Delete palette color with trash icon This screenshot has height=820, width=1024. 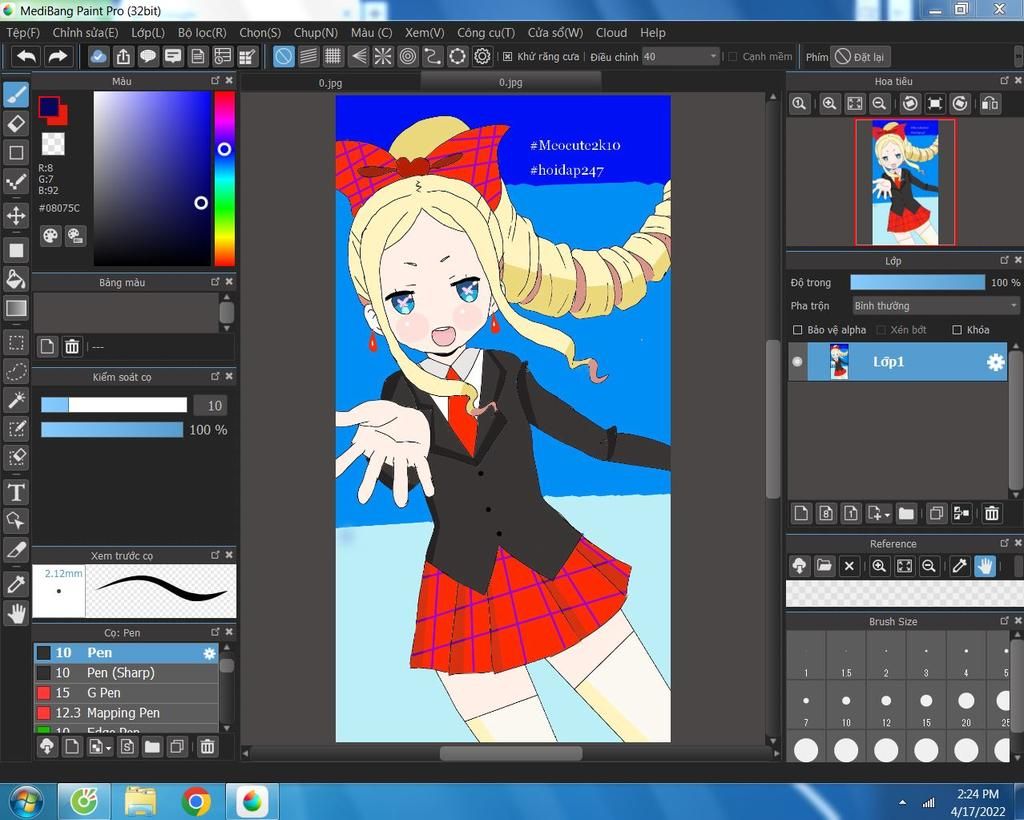[x=72, y=346]
